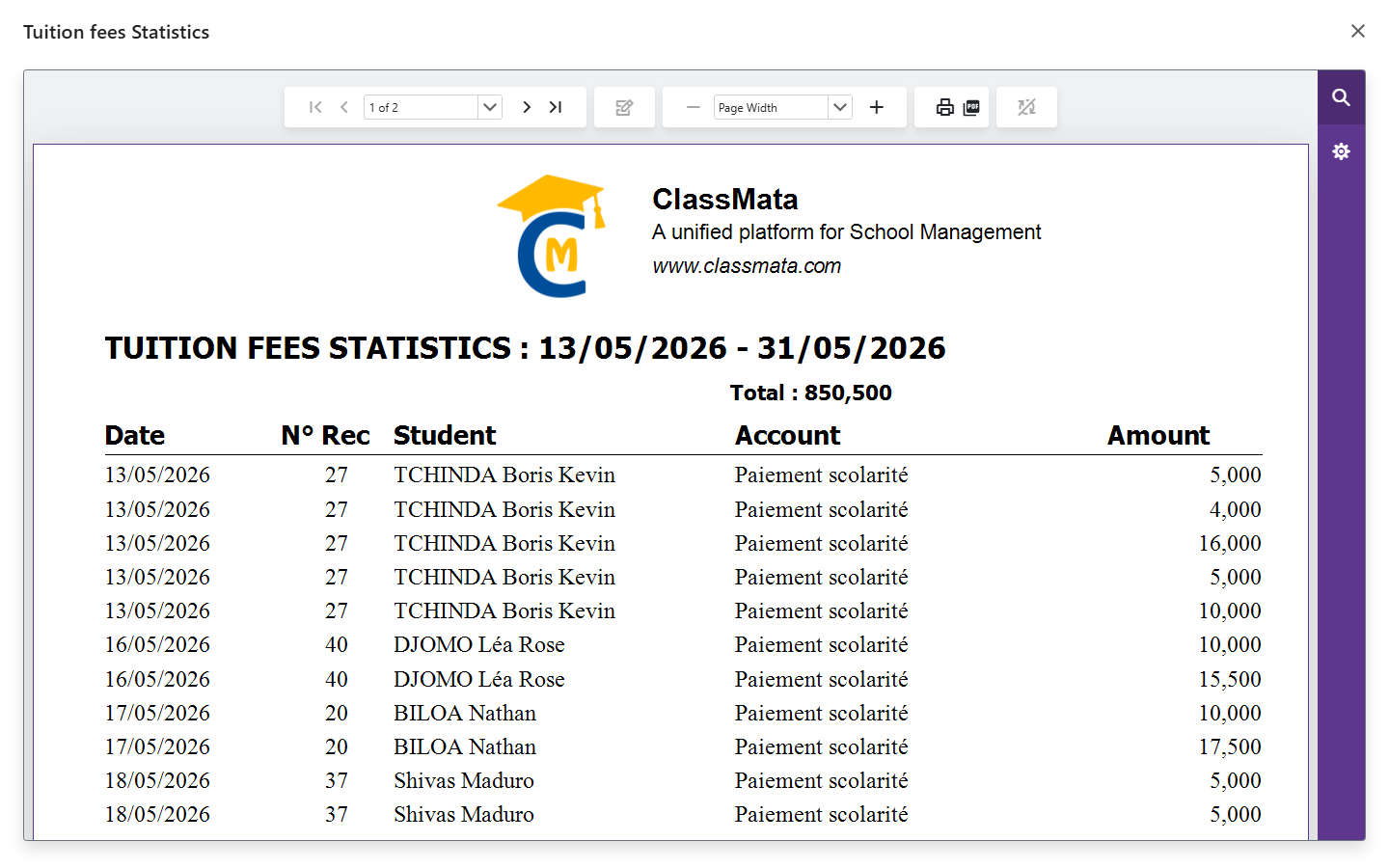The width and height of the screenshot is (1389, 868).
Task: Open the zoom level dropdown arrow
Action: [840, 107]
